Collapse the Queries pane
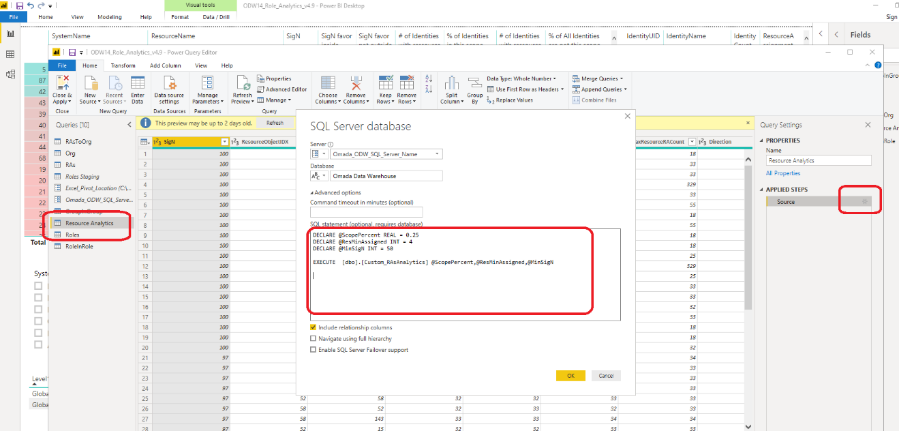The image size is (899, 431). click(x=129, y=125)
